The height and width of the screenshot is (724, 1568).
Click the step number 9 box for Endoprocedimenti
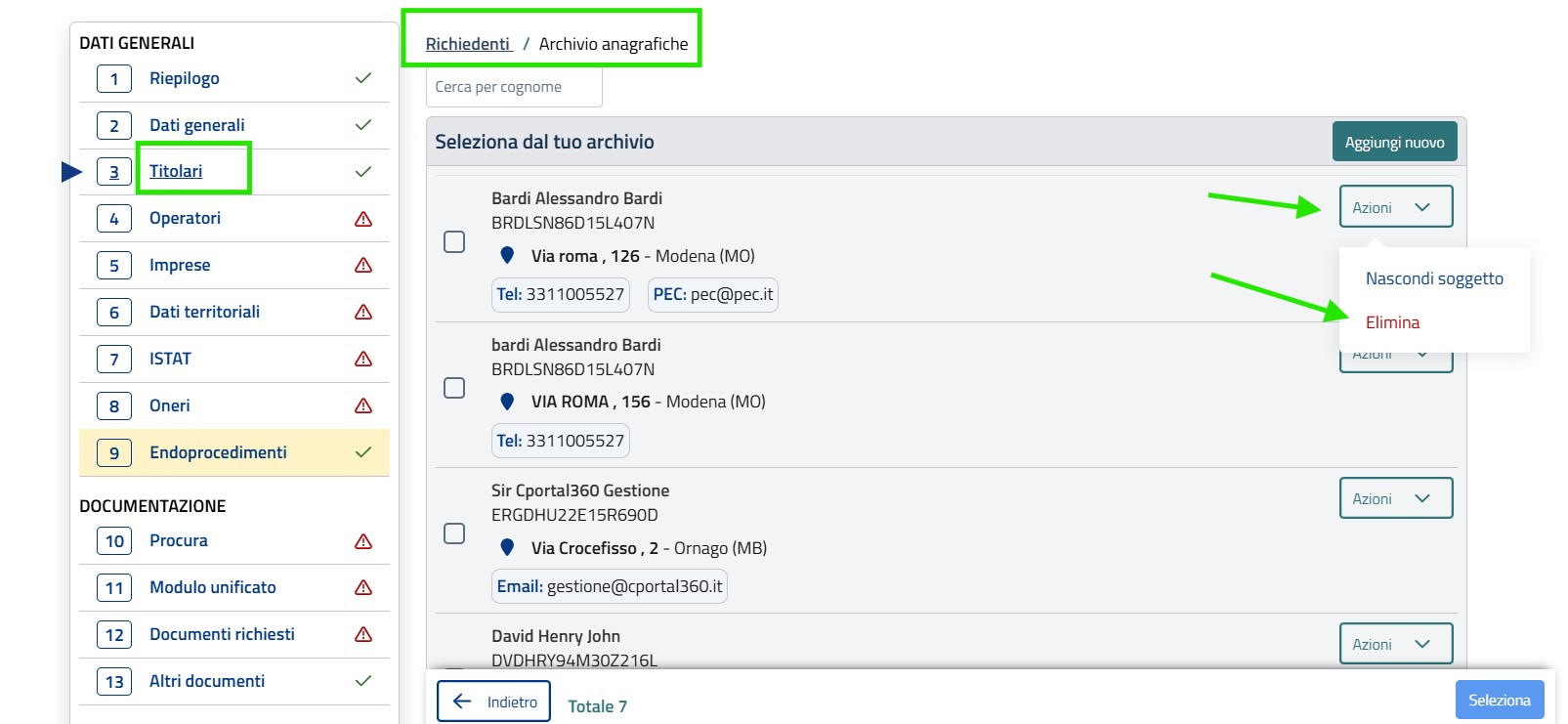pyautogui.click(x=114, y=453)
